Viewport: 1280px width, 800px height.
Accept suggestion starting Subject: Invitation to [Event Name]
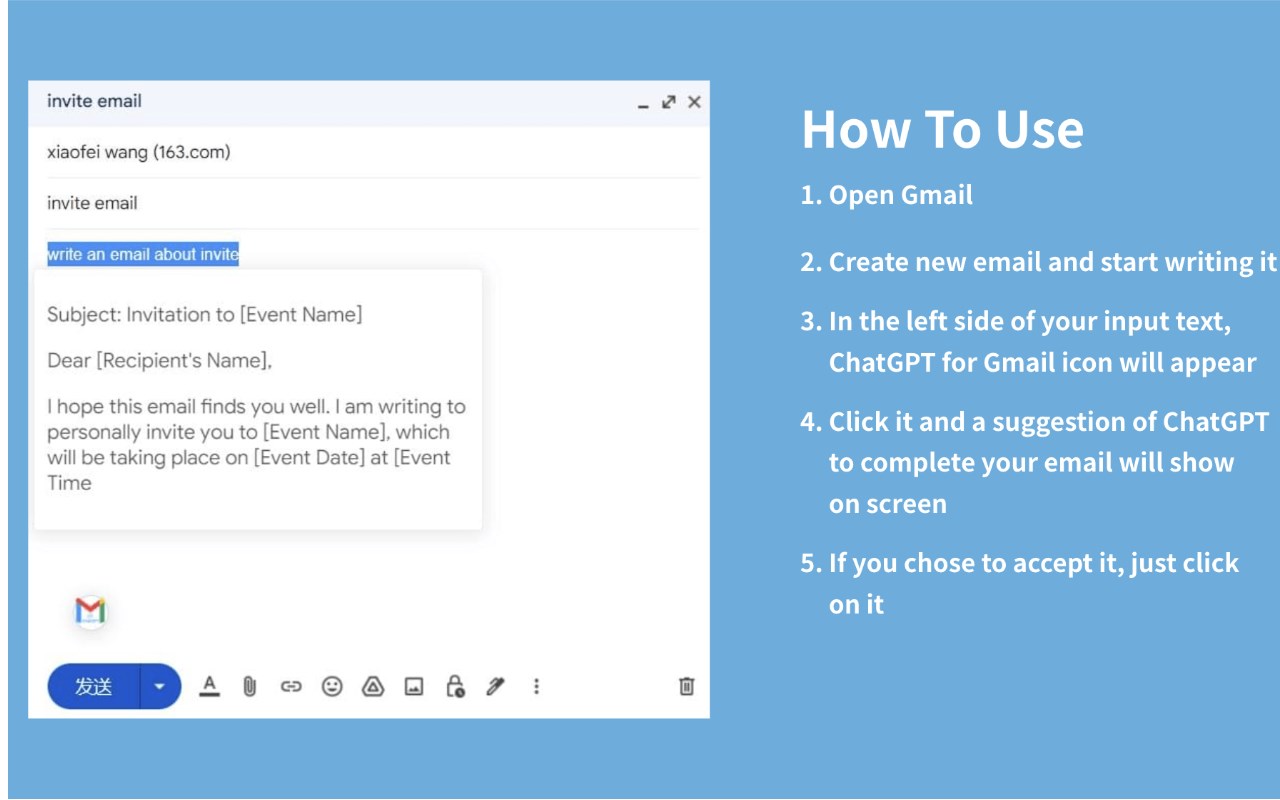pyautogui.click(x=258, y=399)
